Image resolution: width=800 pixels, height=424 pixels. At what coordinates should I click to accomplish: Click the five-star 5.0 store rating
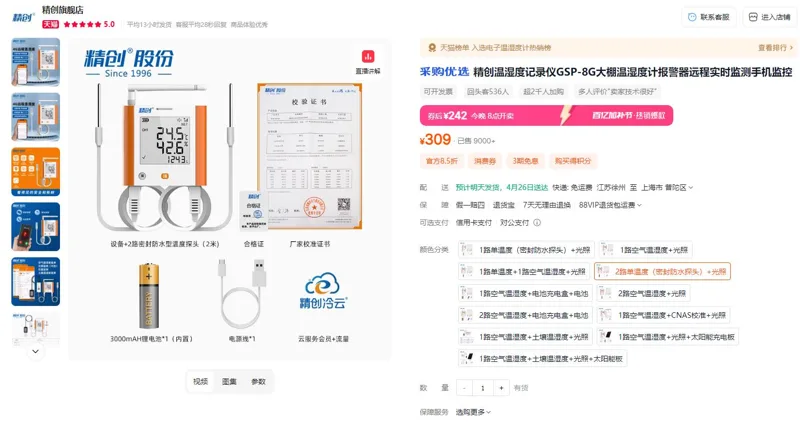89,24
